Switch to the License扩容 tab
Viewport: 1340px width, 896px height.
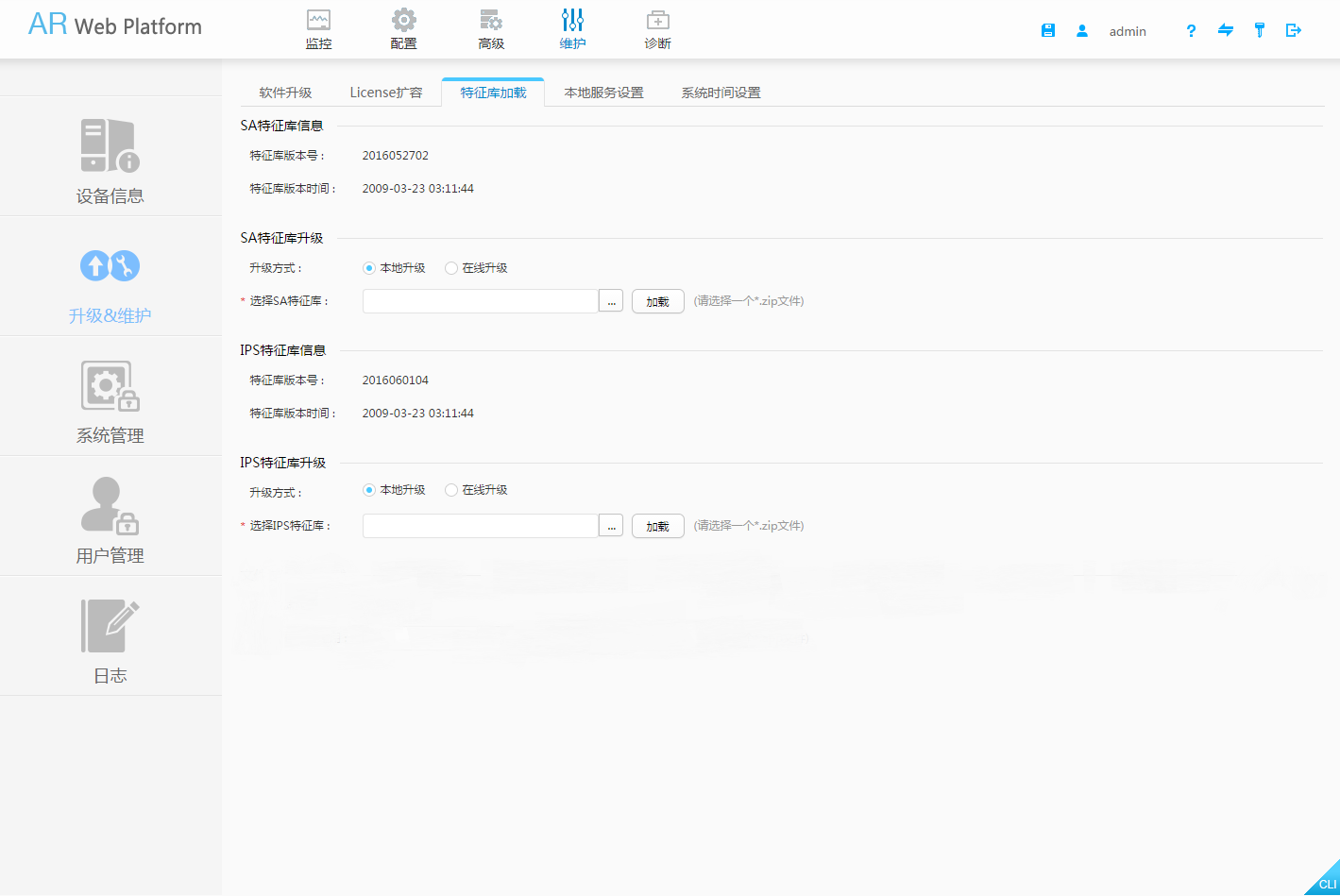pos(386,93)
